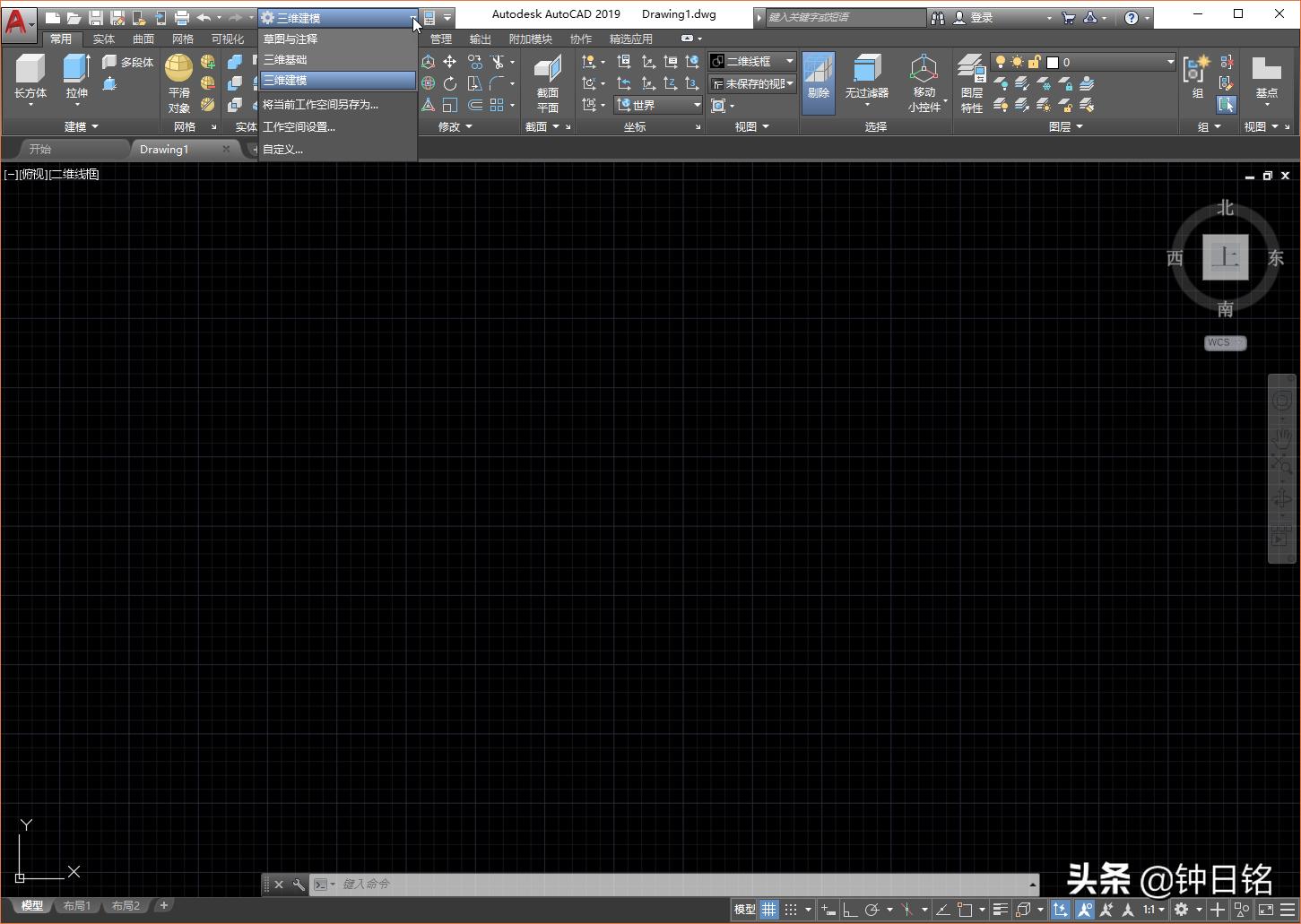1301x924 pixels.
Task: Open the 未保存的视图 view dropdown
Action: [752, 83]
